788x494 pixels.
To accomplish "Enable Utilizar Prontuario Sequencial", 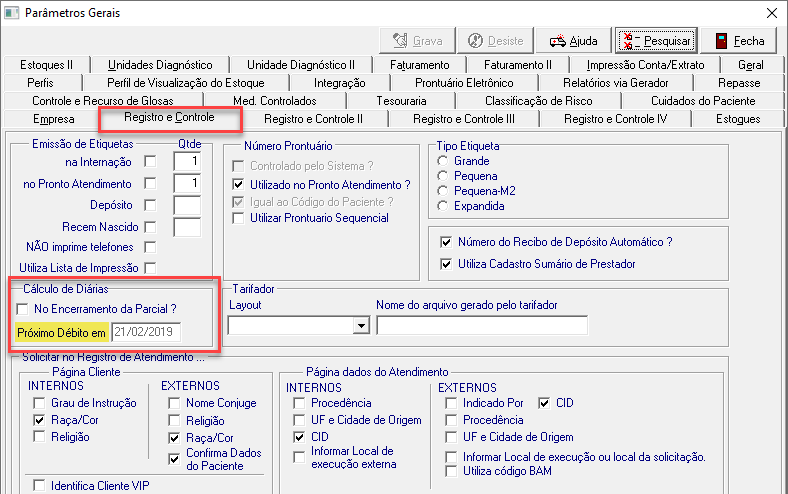I will pos(238,218).
